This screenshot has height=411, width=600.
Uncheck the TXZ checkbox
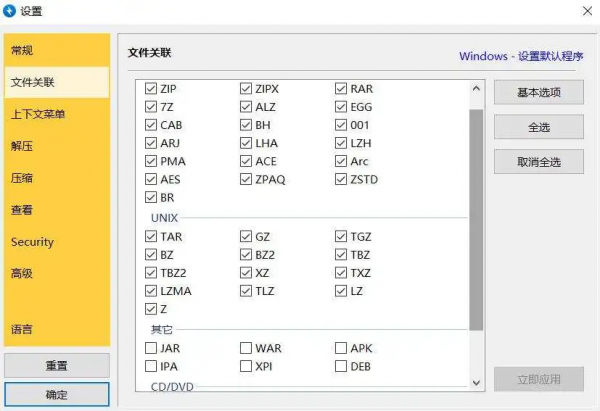point(341,273)
